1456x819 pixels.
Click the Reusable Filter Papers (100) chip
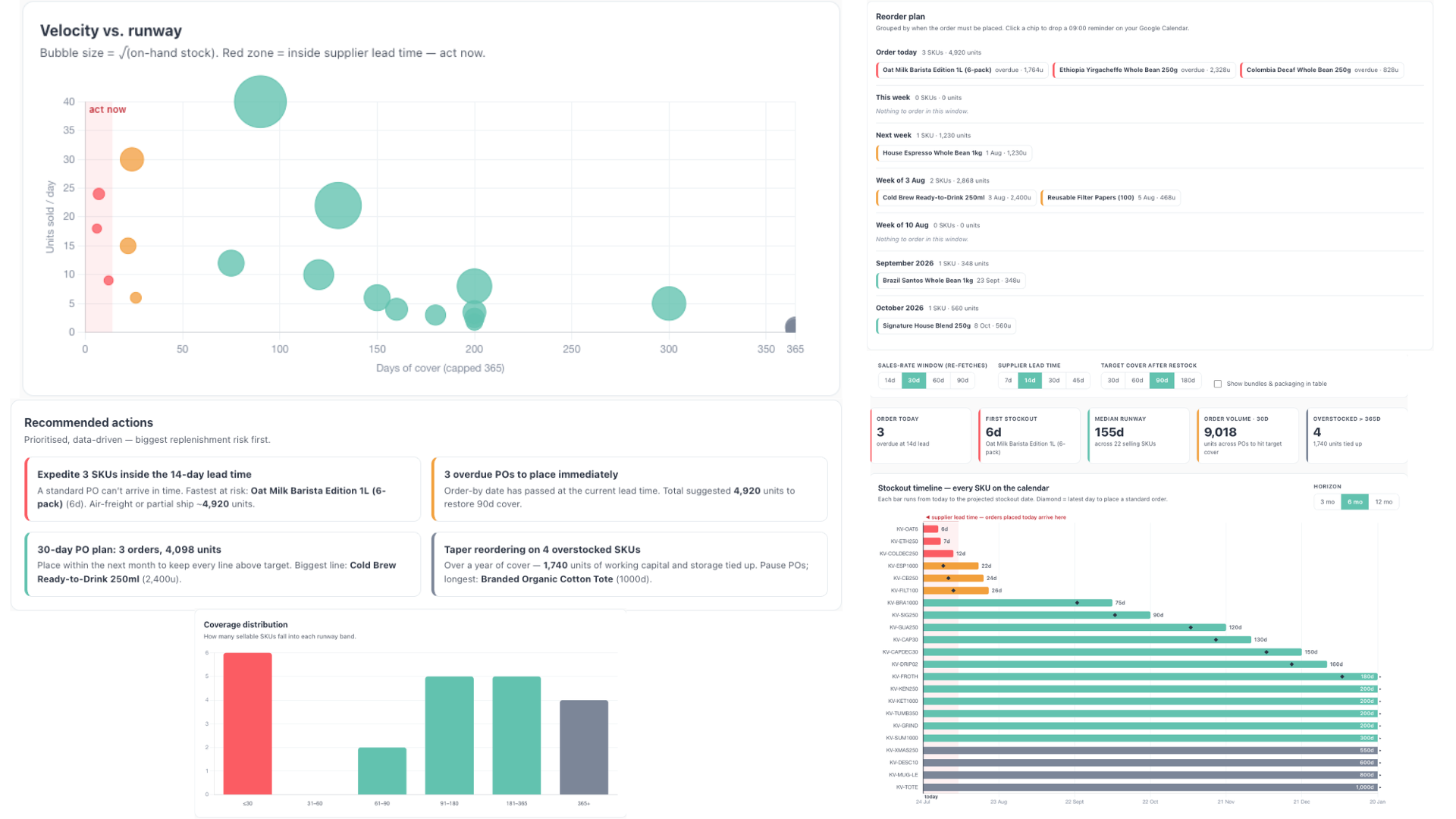(x=1110, y=198)
